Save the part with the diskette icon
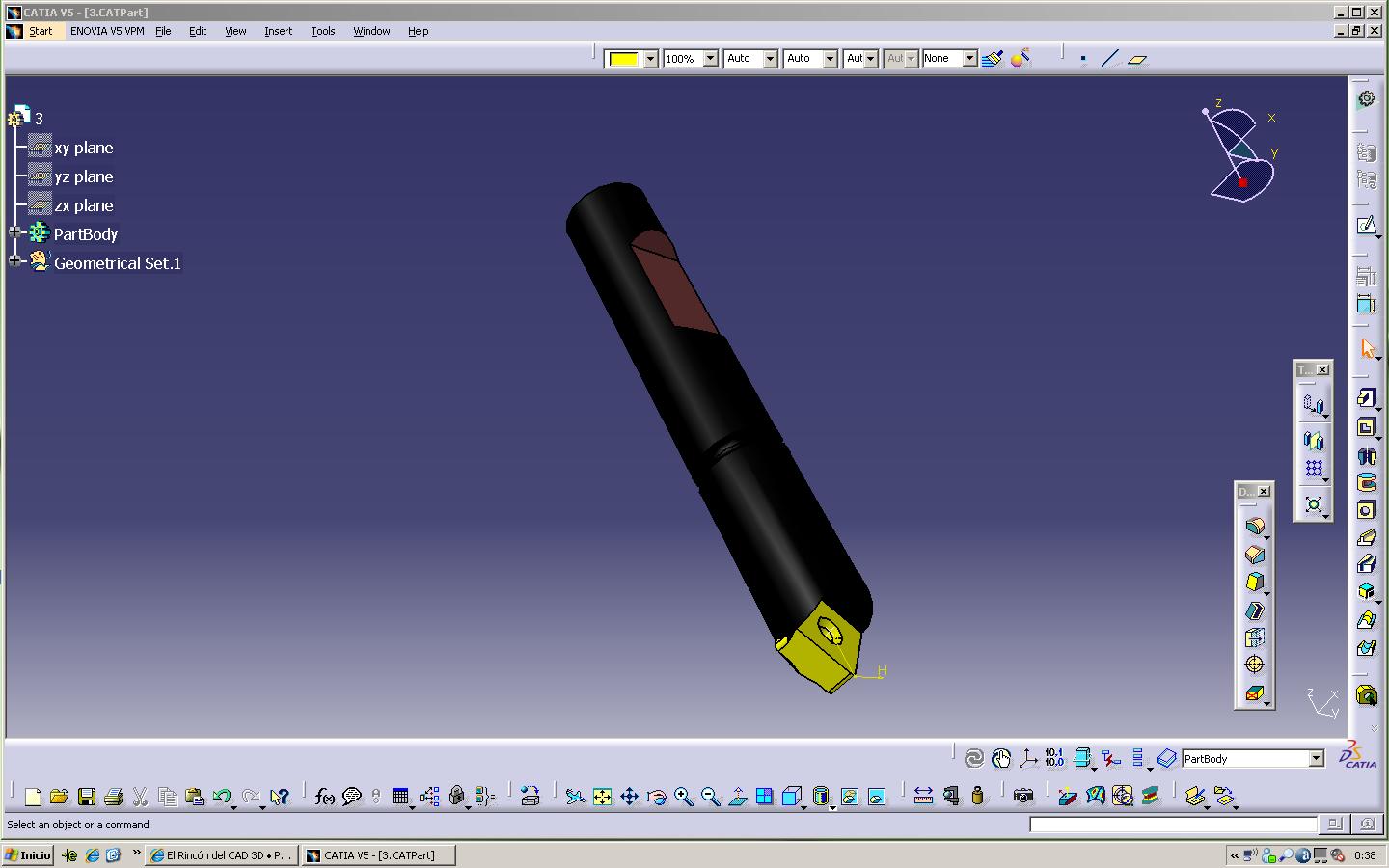Viewport: 1389px width, 868px height. point(87,797)
